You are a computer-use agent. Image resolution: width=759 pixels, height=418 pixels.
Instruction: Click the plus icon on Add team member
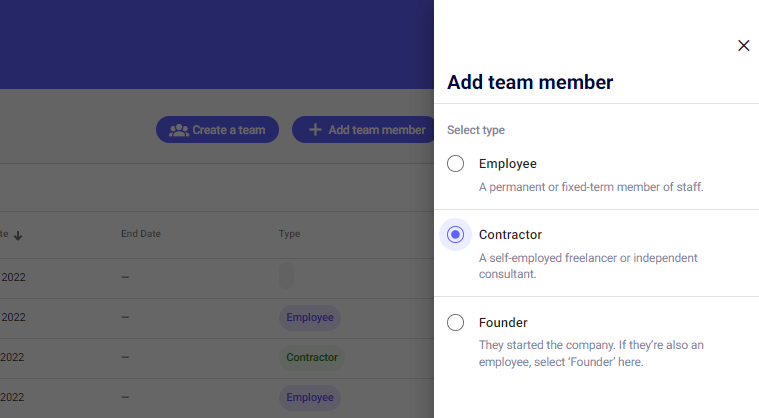(315, 130)
